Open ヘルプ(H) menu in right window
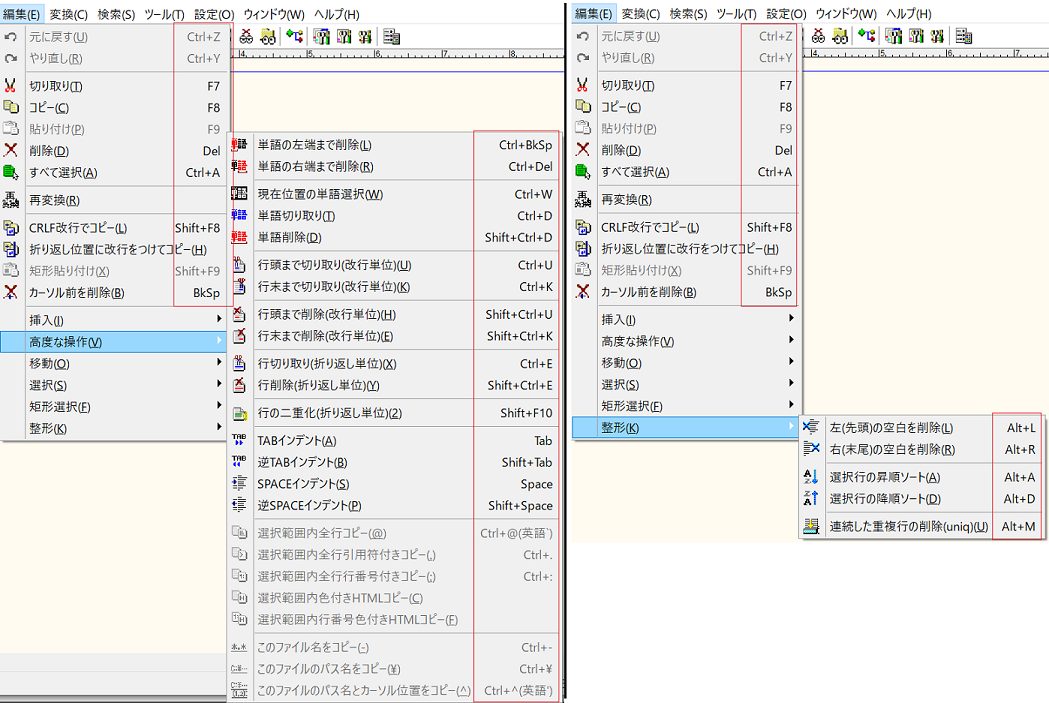 click(909, 13)
